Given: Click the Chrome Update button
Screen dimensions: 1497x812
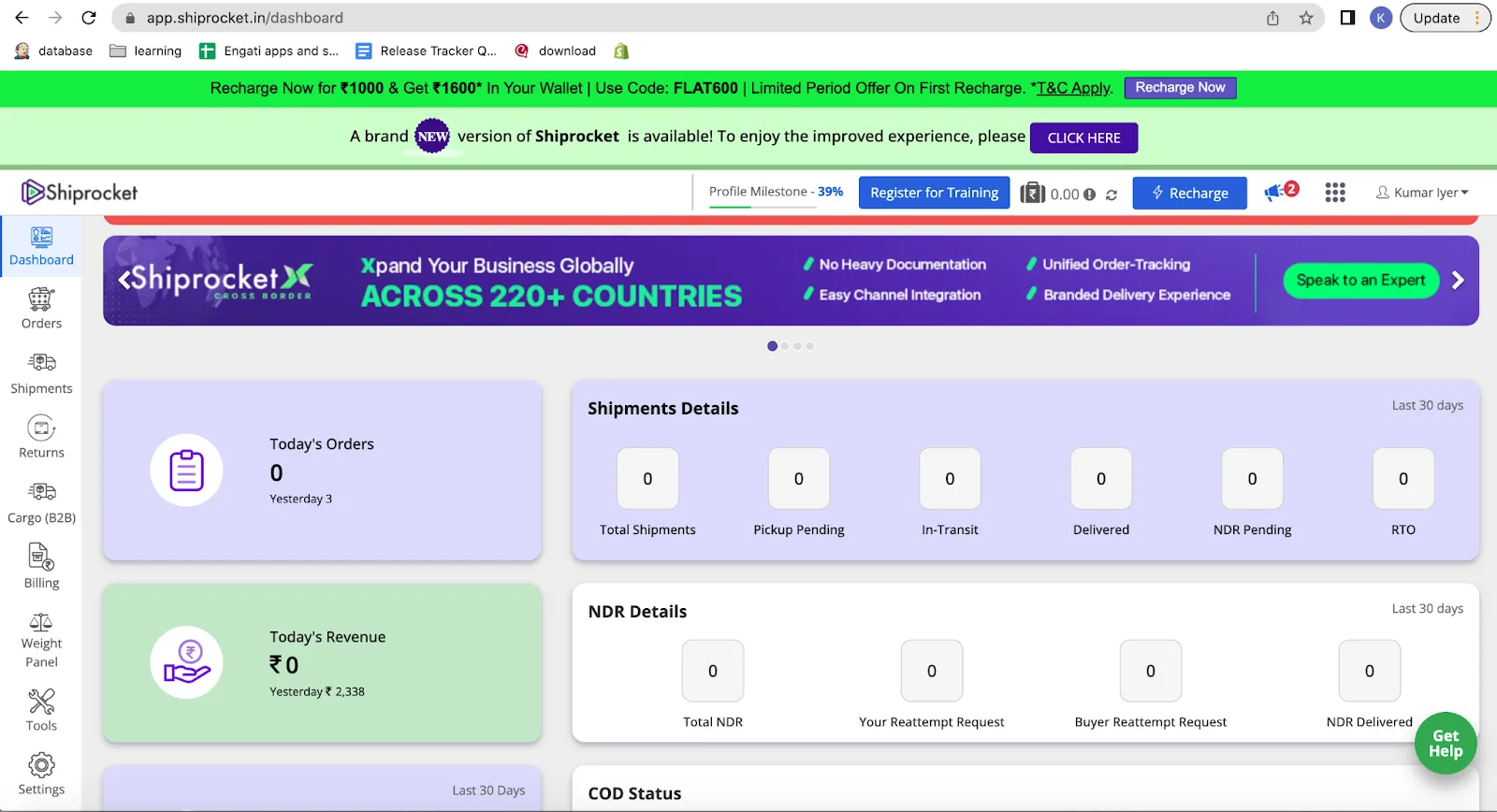Looking at the screenshot, I should 1445,18.
